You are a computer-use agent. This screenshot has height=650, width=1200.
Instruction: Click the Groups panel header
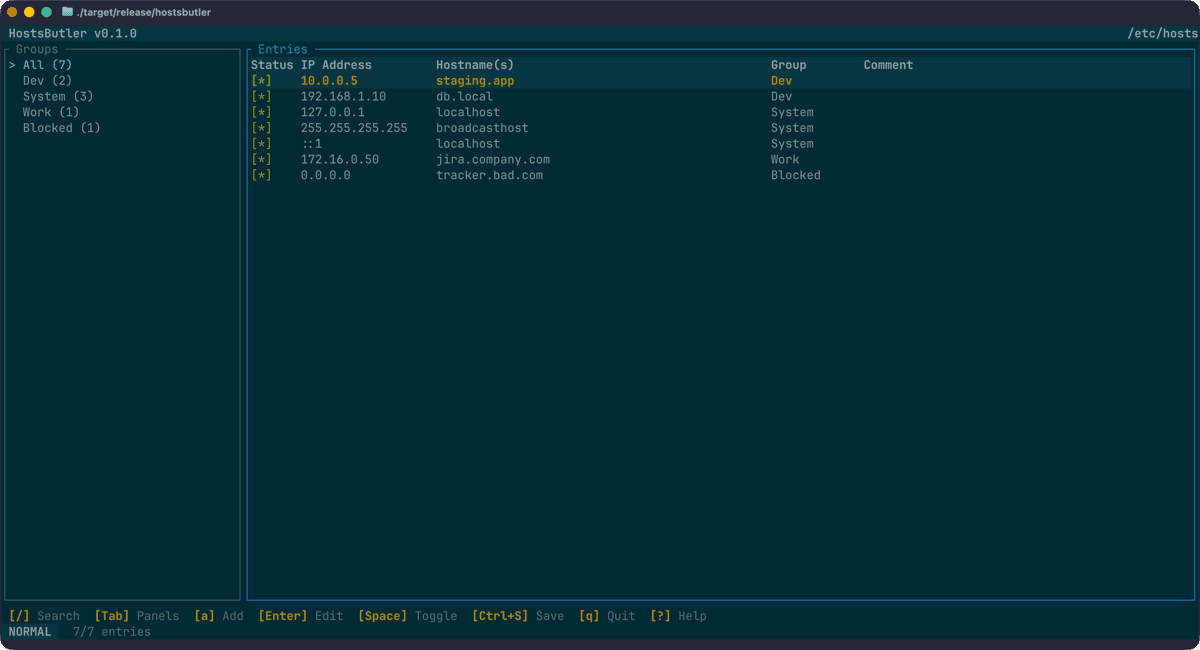[36, 48]
